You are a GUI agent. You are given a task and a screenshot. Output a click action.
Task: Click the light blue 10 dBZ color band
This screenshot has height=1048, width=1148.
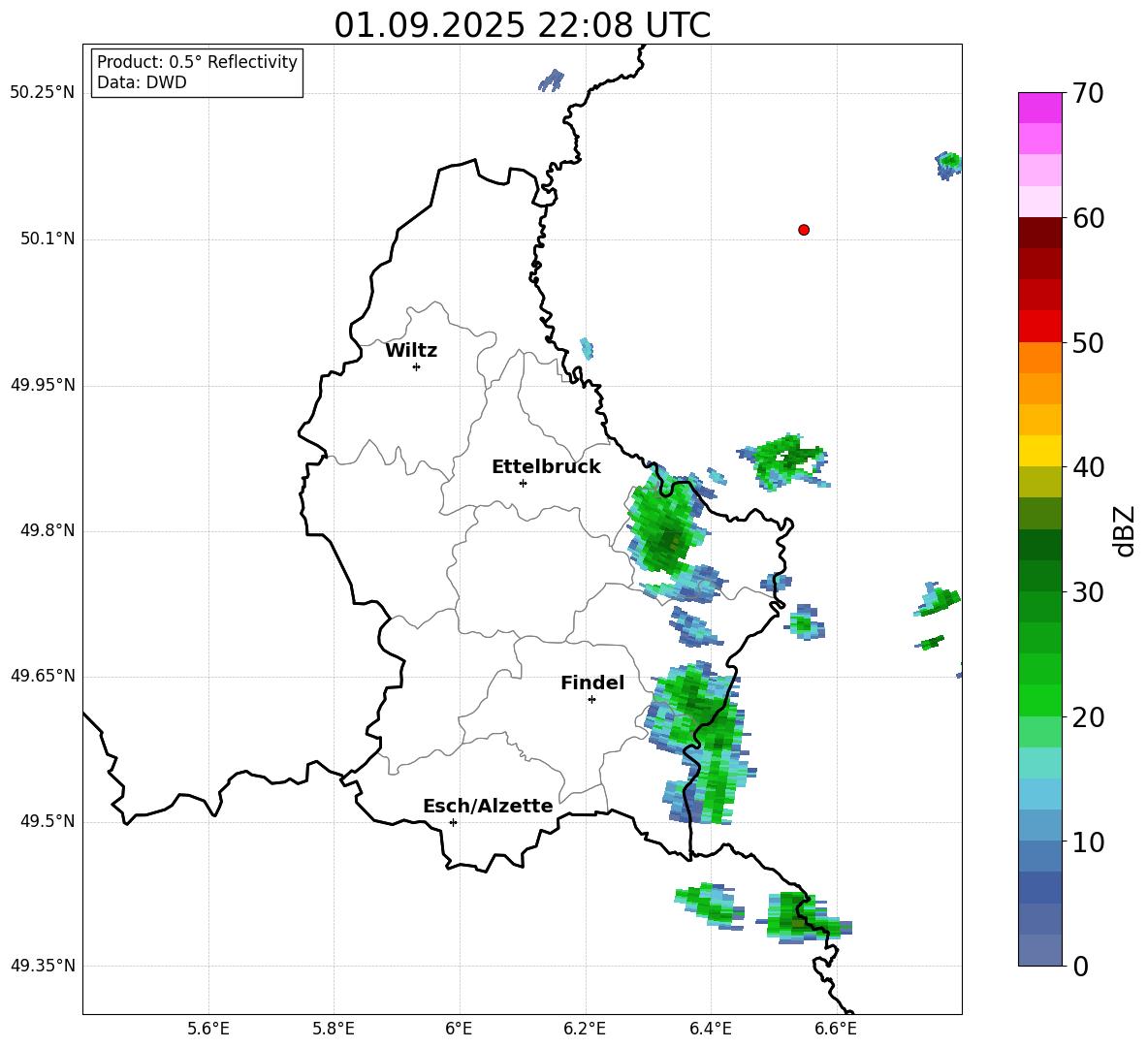pyautogui.click(x=1039, y=826)
